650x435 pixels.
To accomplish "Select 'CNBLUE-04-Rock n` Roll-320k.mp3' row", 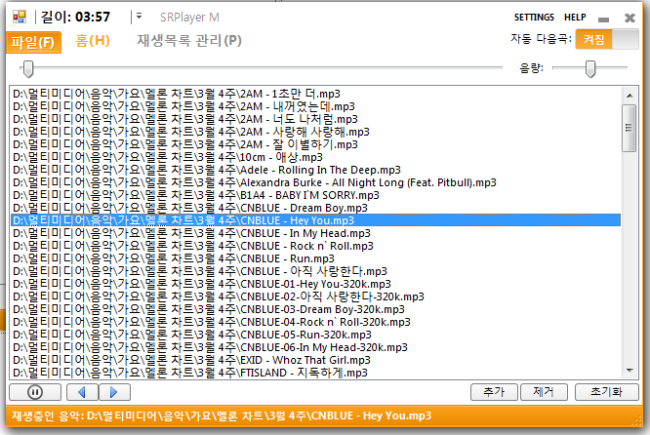I will click(x=315, y=322).
